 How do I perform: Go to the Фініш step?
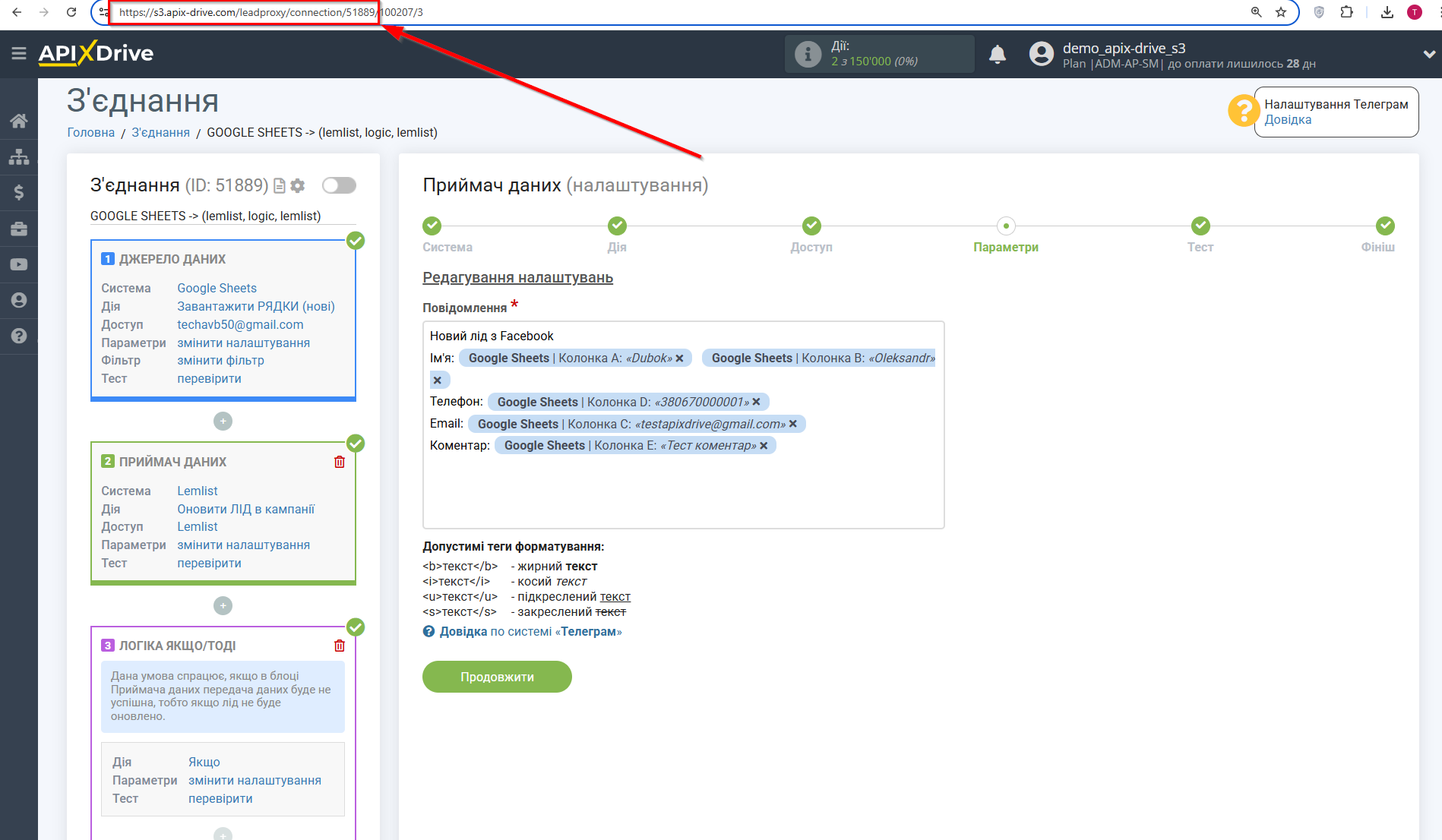(1385, 226)
